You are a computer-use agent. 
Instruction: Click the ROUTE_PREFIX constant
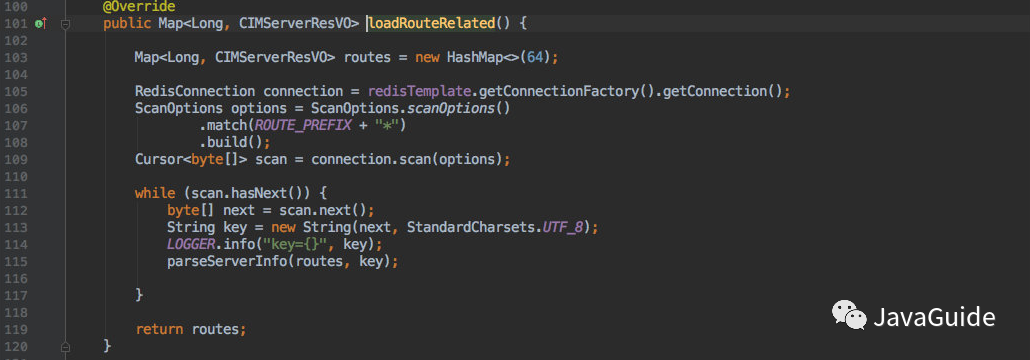pos(296,125)
